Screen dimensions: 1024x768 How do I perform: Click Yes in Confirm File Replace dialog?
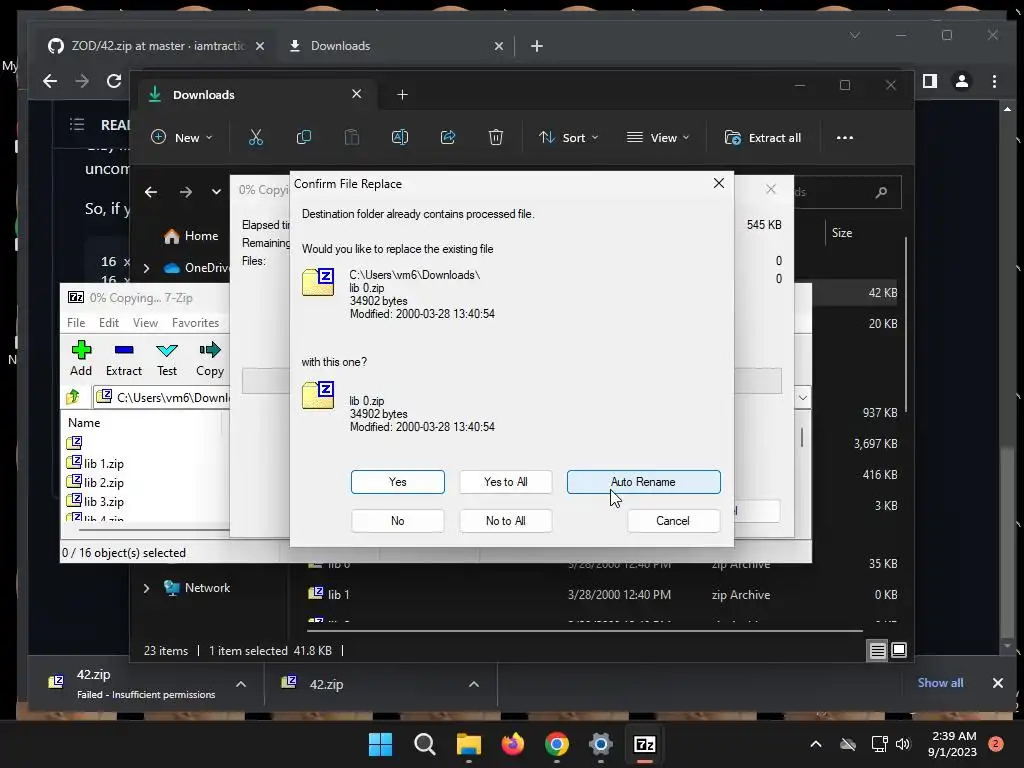click(397, 482)
